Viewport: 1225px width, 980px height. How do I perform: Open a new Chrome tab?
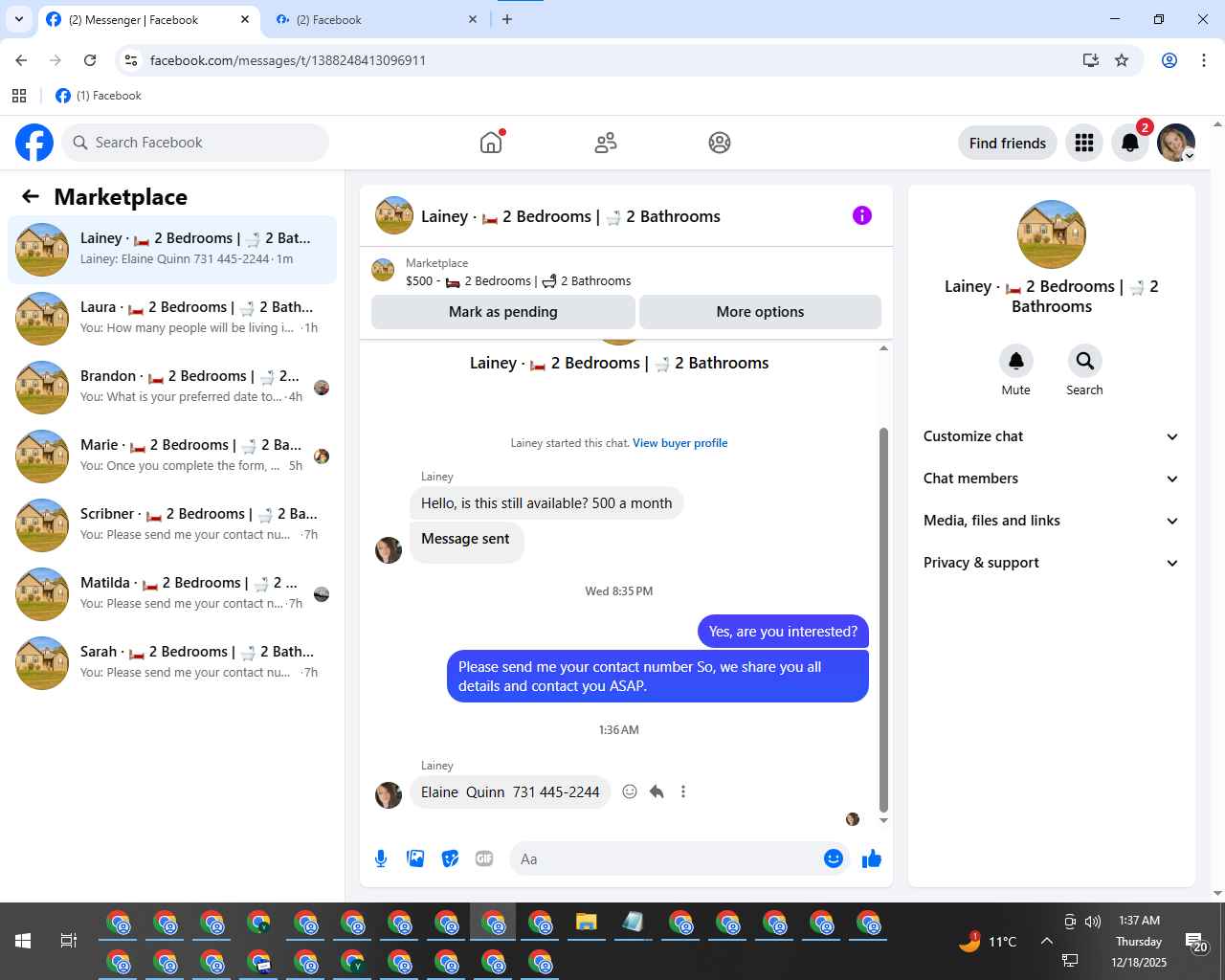tap(507, 19)
